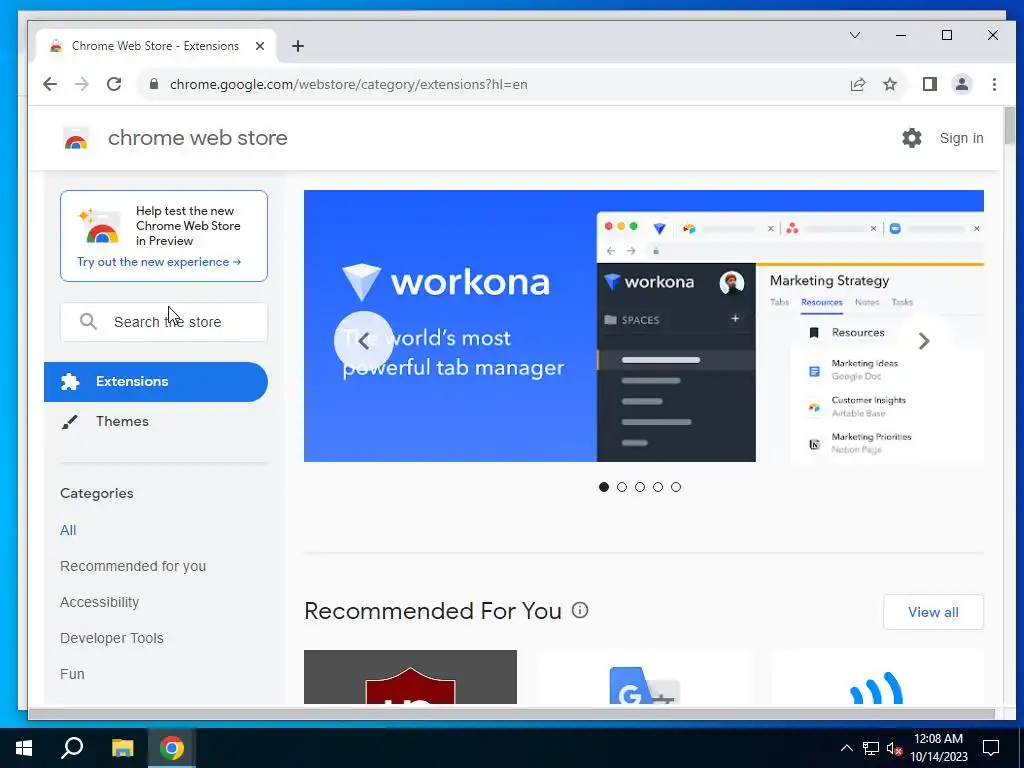Click Chrome icon in the taskbar
1024x768 pixels.
[x=172, y=748]
